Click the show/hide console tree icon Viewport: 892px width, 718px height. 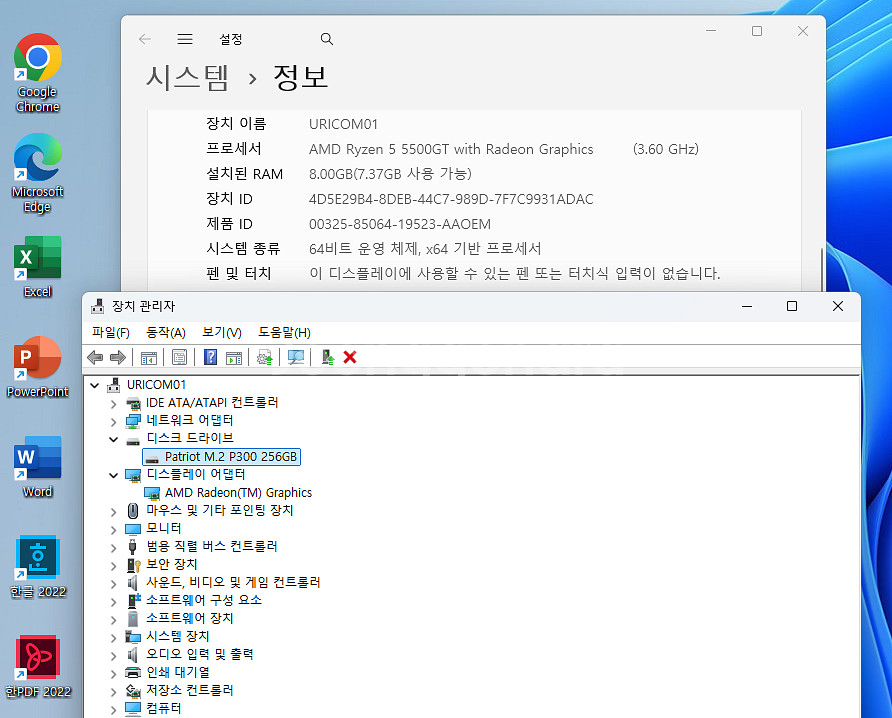(x=150, y=357)
